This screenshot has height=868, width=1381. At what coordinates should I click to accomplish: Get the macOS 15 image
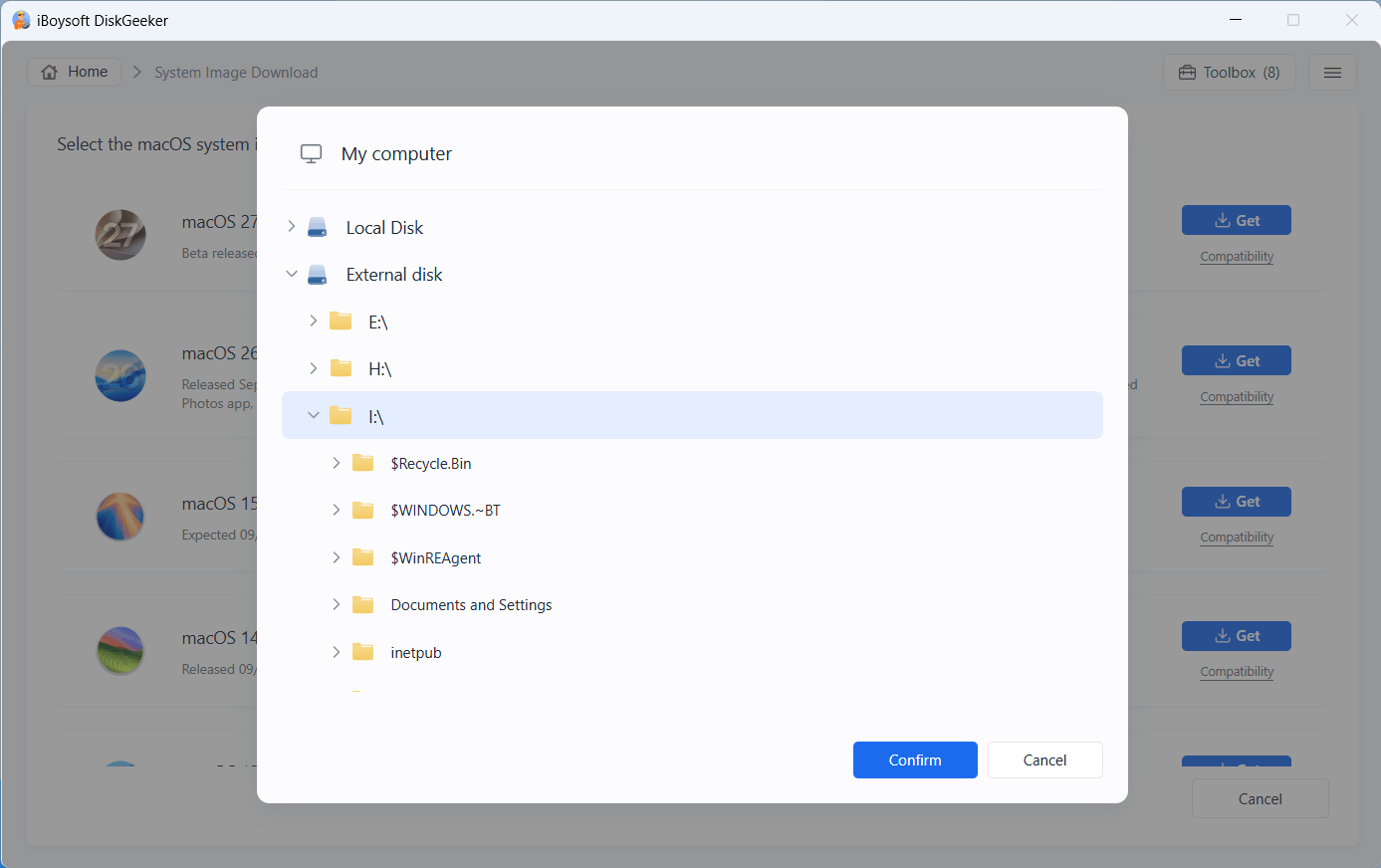click(x=1236, y=502)
